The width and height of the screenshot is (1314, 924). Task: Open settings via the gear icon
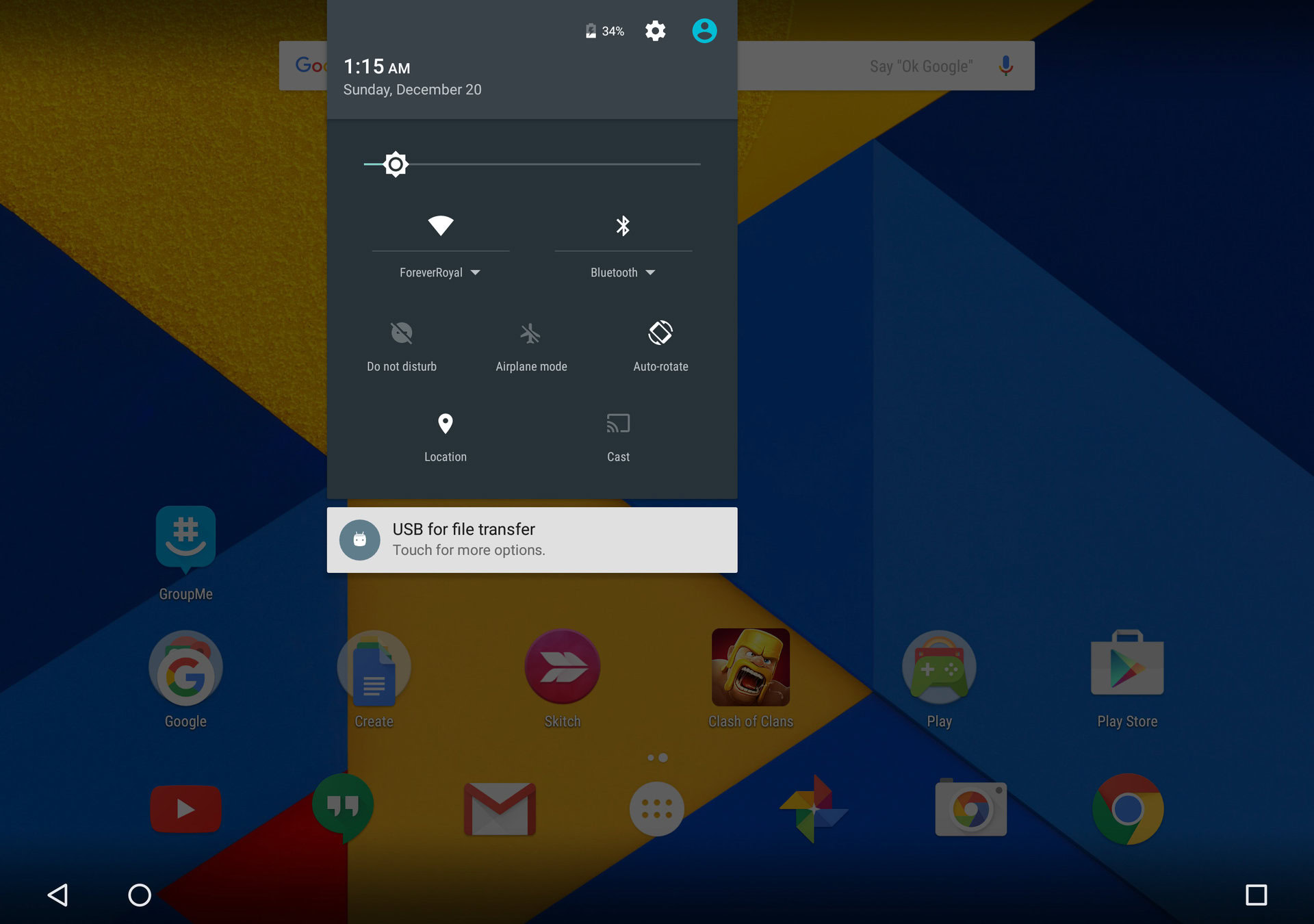655,31
